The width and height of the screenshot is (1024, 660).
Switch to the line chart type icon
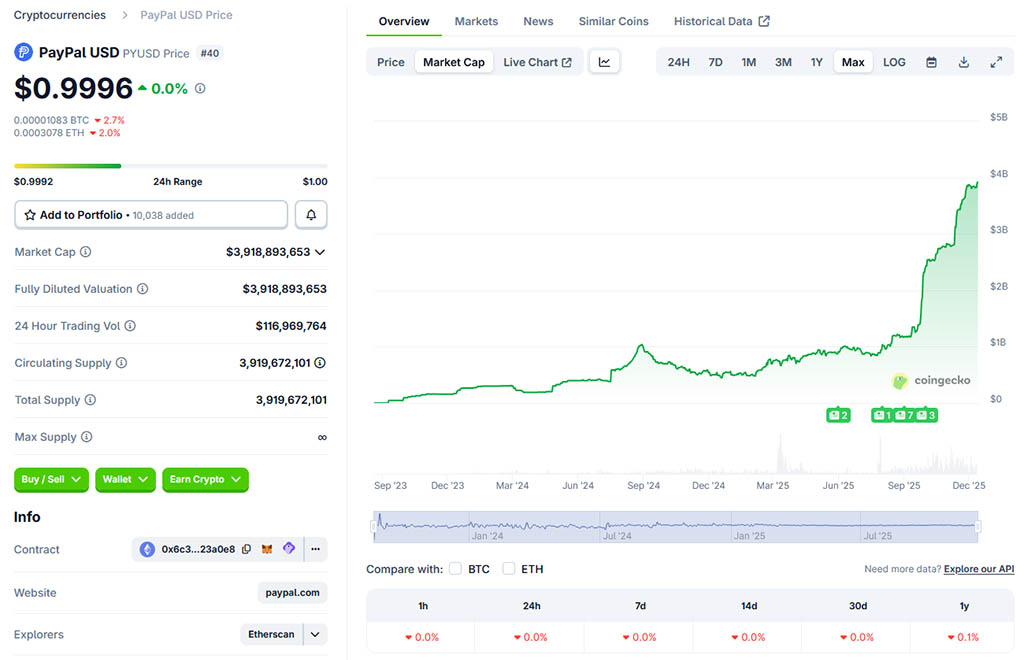[x=604, y=62]
